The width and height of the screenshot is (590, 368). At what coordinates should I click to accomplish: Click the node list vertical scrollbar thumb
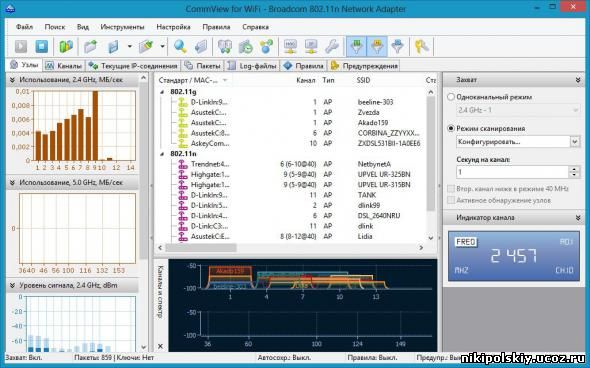click(430, 154)
